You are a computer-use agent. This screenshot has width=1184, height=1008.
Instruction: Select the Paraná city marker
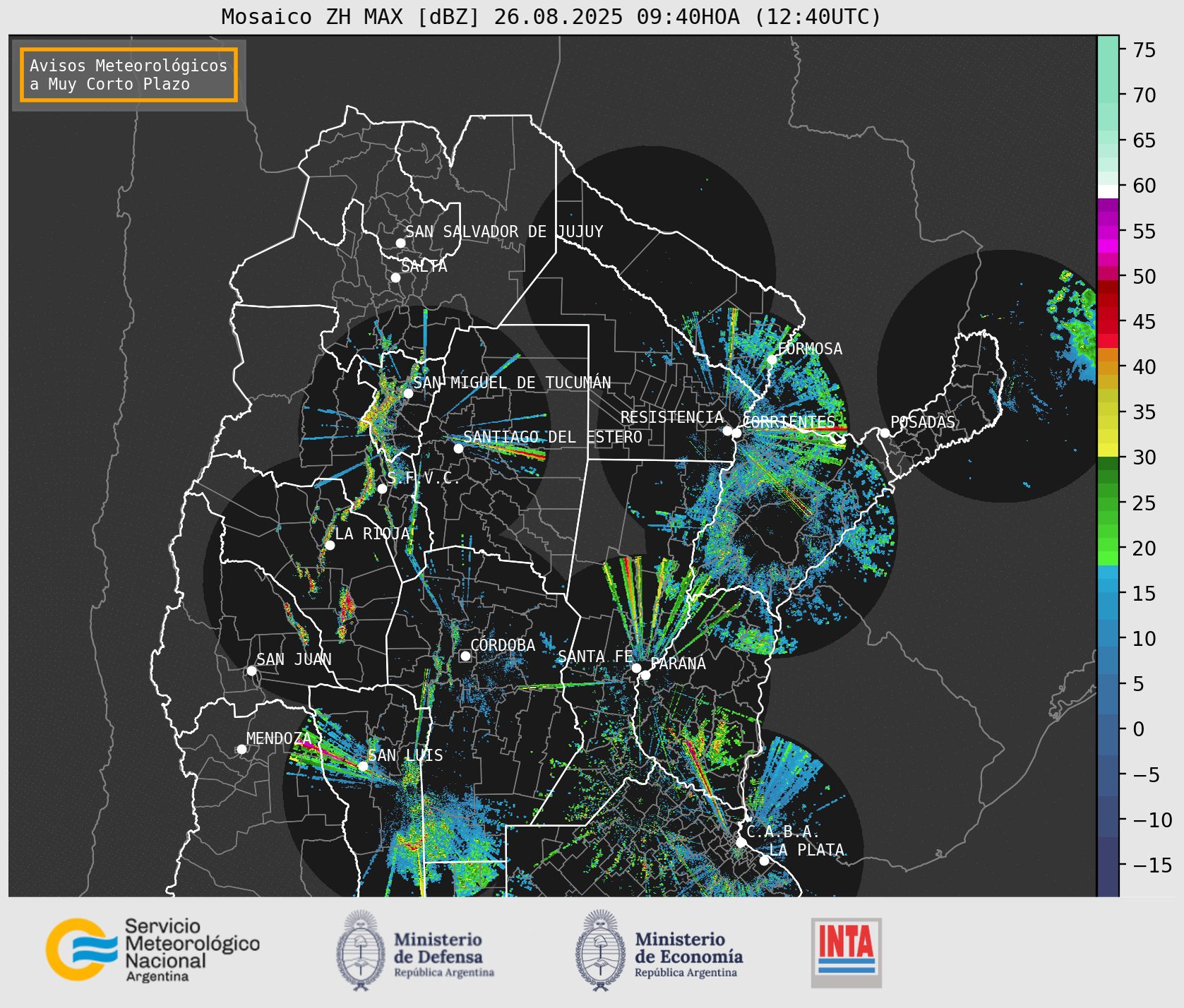[x=645, y=675]
